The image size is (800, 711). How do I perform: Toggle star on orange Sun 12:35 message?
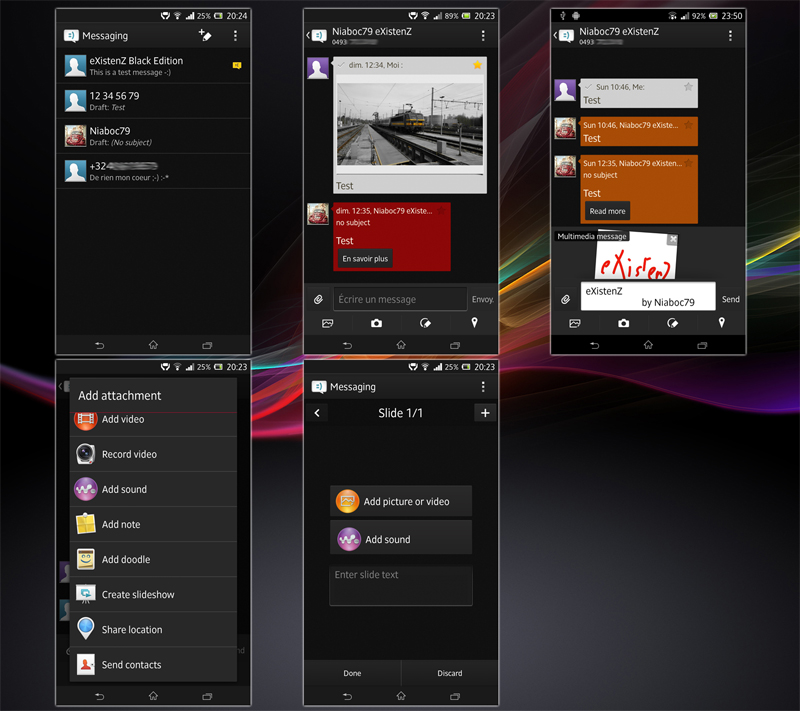tap(688, 163)
